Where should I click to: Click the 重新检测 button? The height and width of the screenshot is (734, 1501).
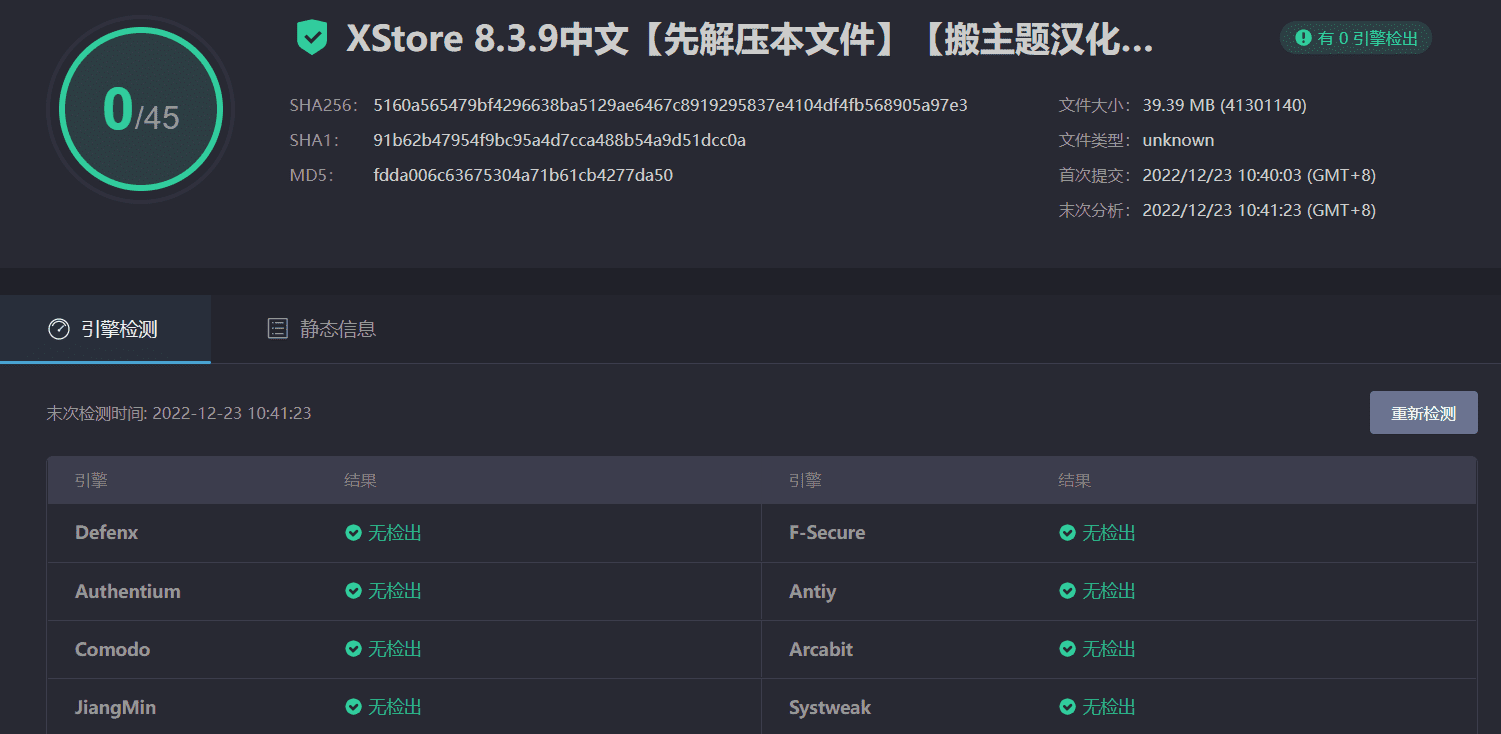(1423, 413)
